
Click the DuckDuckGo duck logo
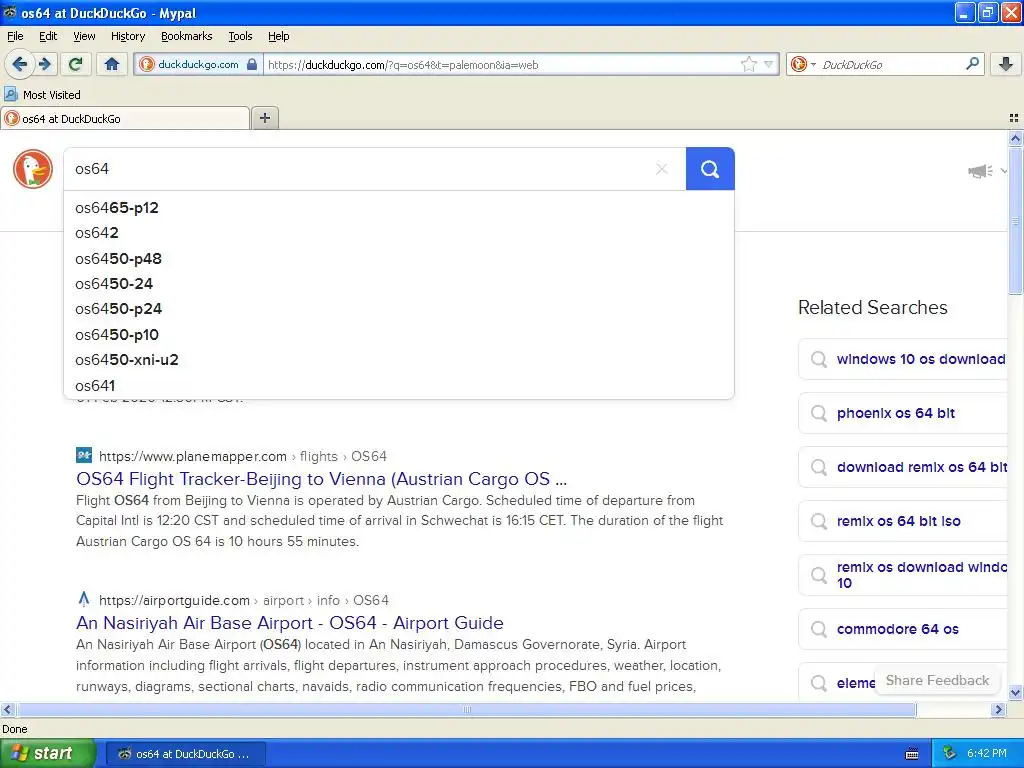[x=33, y=168]
